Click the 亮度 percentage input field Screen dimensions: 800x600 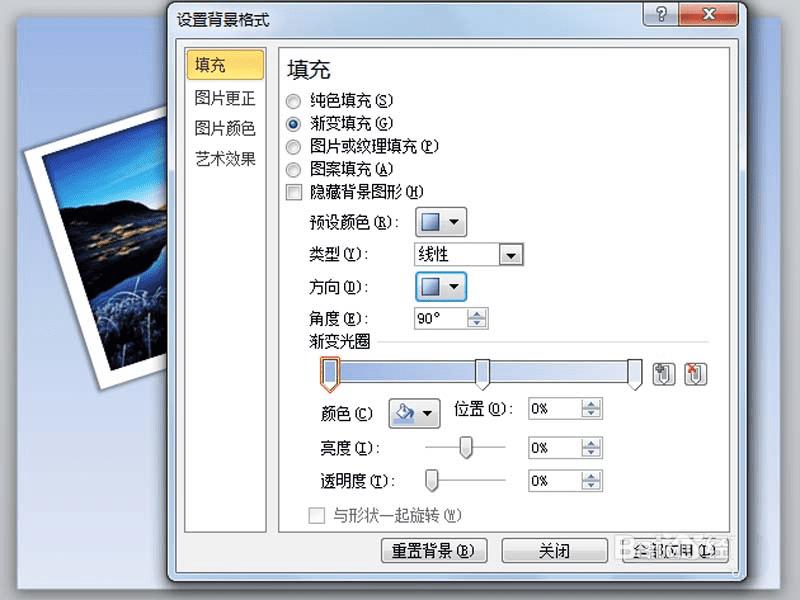555,448
